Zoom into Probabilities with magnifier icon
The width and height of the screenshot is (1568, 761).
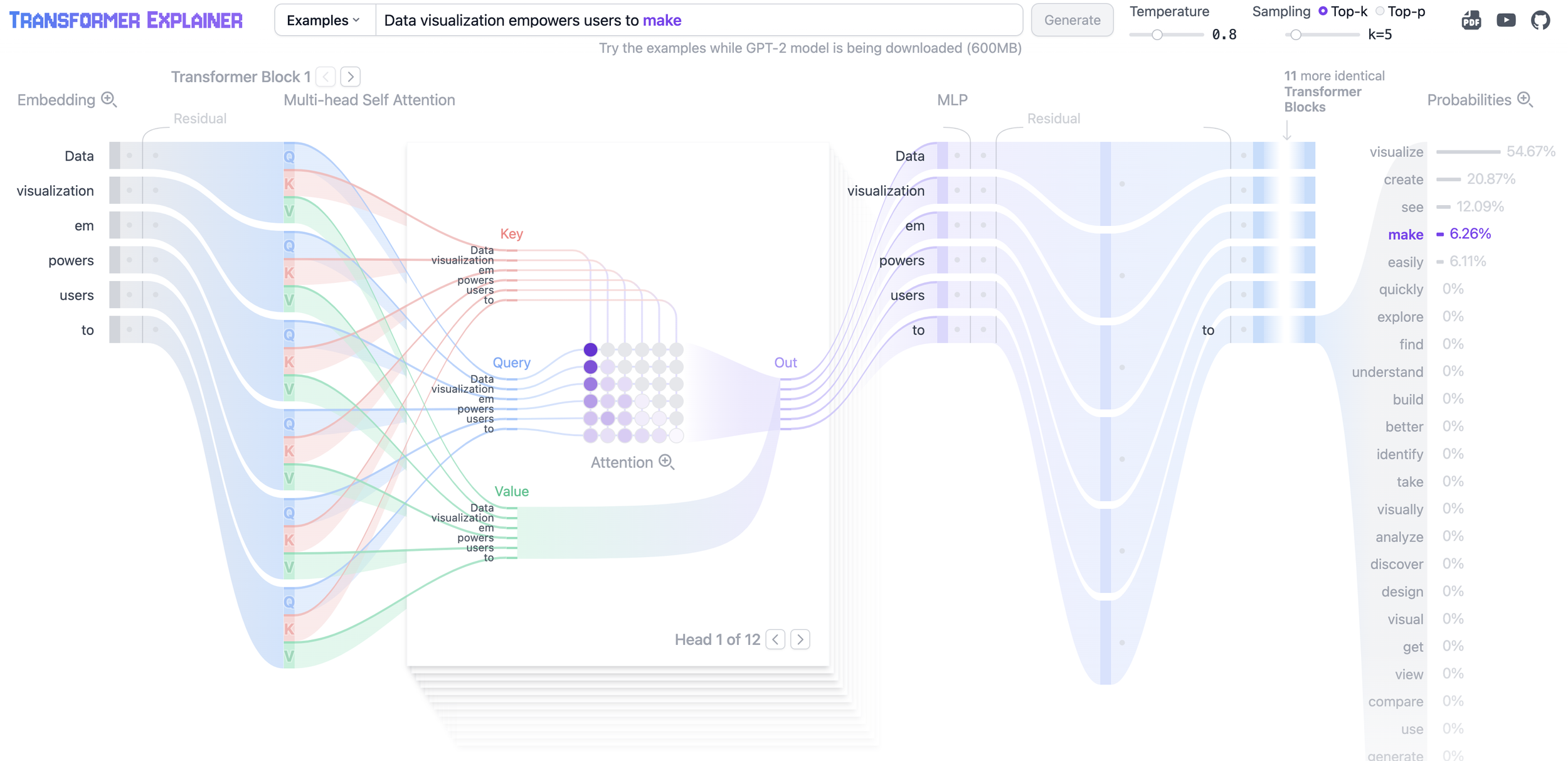point(1525,100)
